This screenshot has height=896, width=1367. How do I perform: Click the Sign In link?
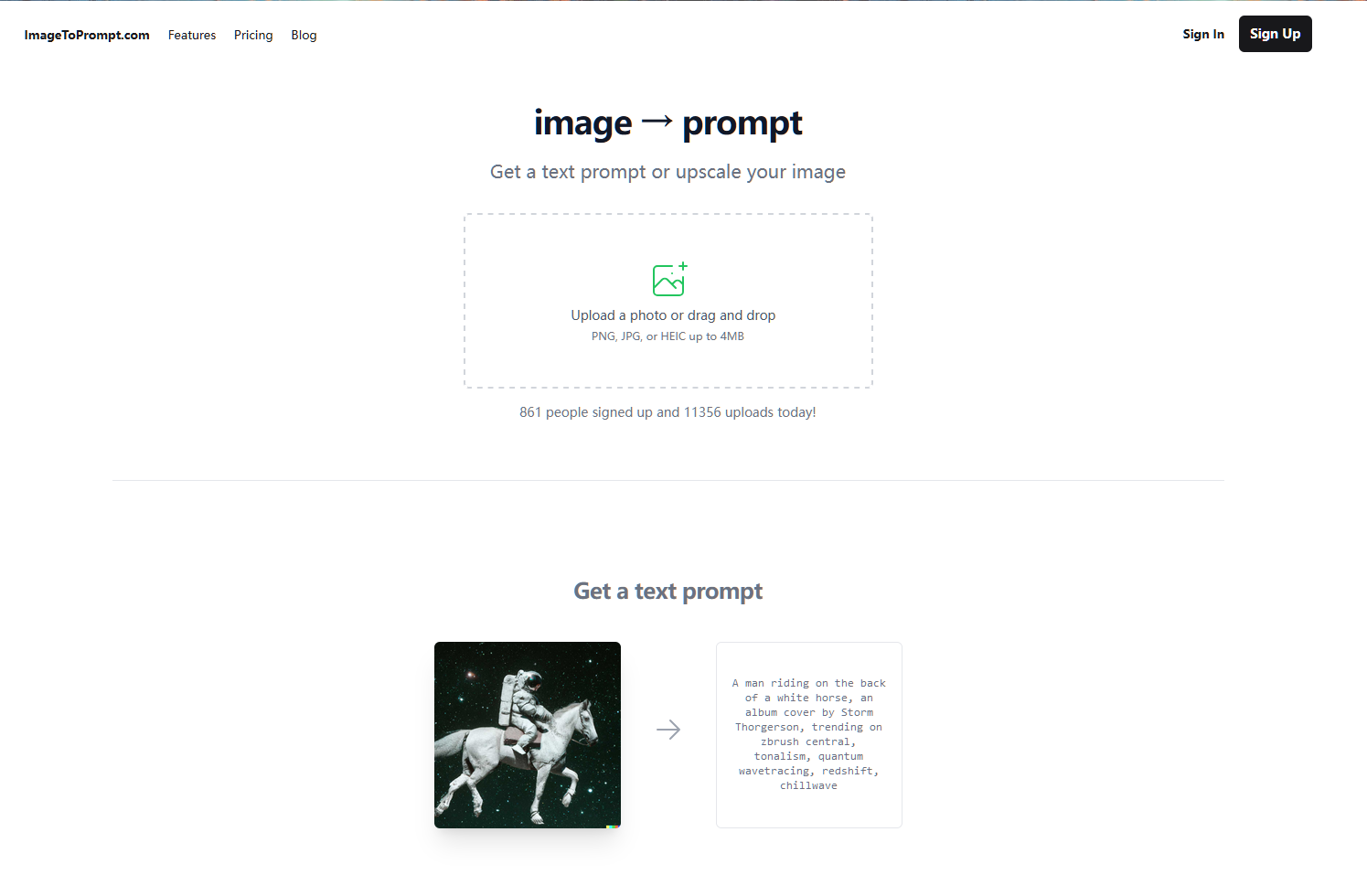(1203, 34)
